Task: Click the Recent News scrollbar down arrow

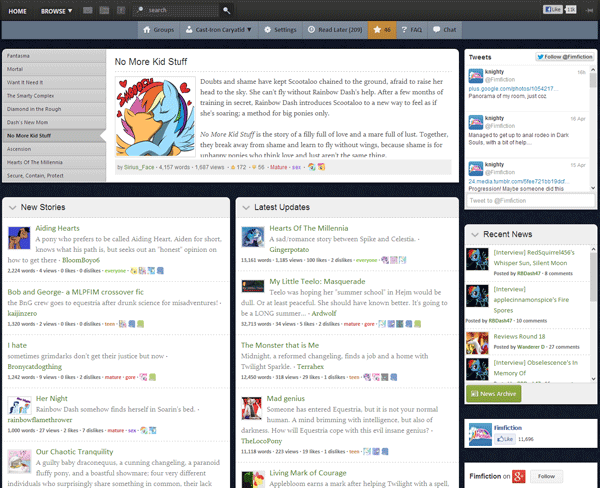Action: click(x=593, y=379)
